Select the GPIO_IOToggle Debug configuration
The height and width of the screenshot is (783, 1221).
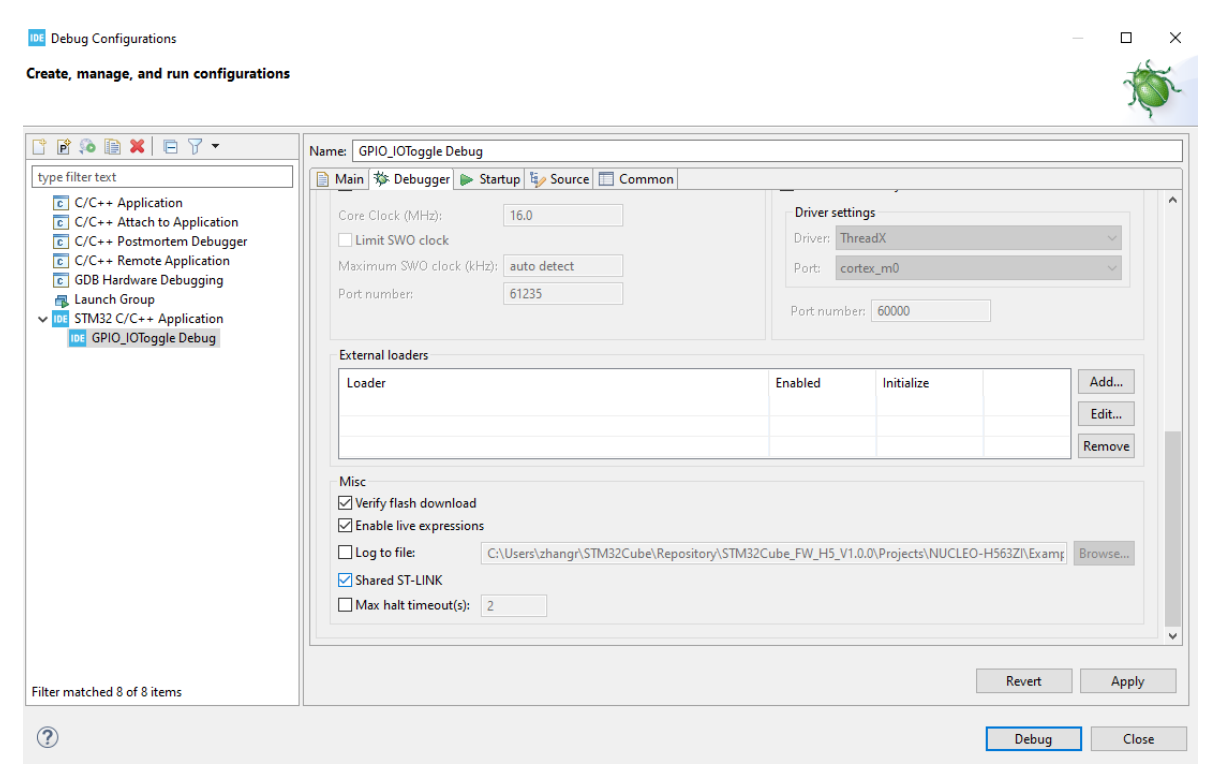[x=142, y=338]
